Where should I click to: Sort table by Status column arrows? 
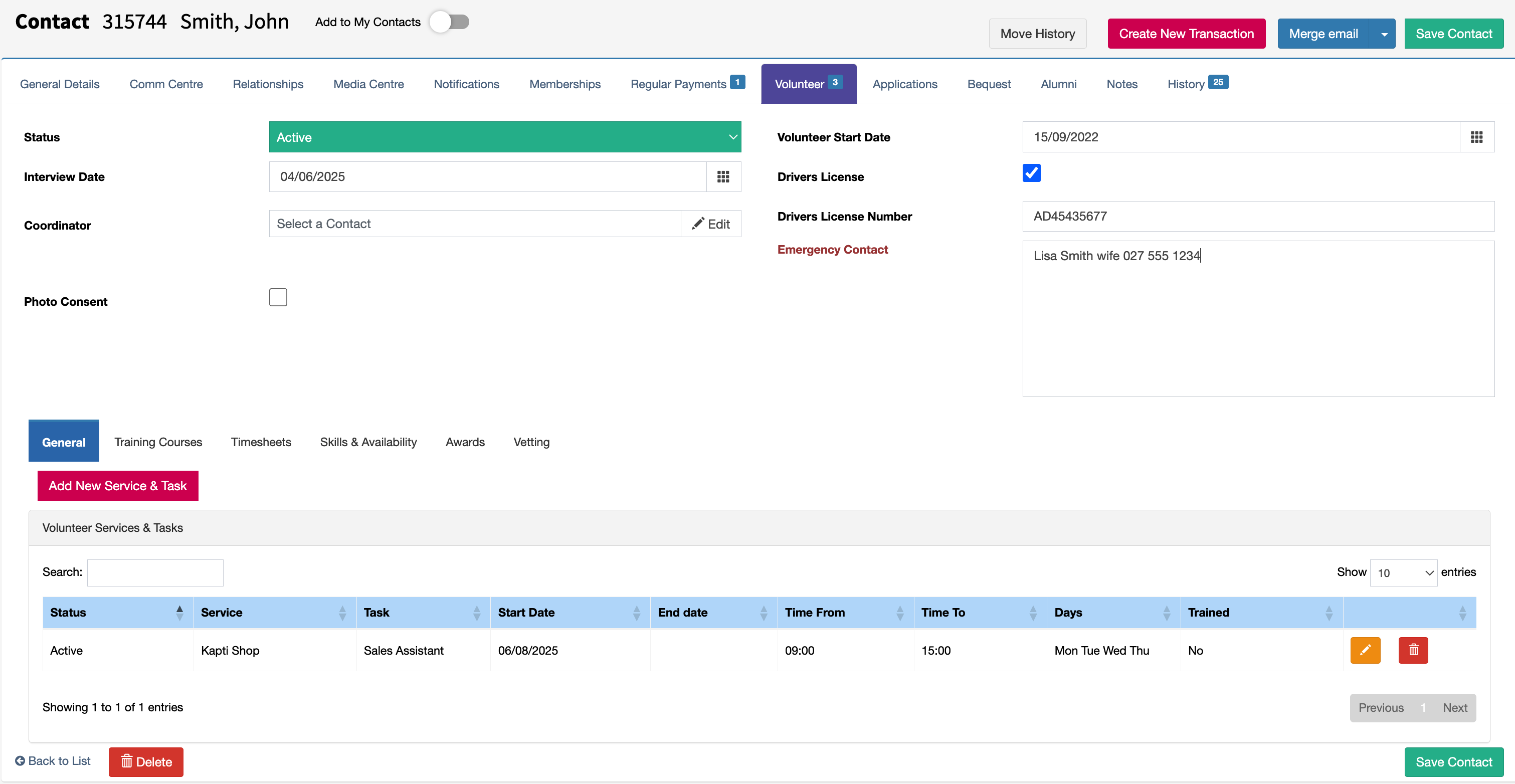[179, 612]
